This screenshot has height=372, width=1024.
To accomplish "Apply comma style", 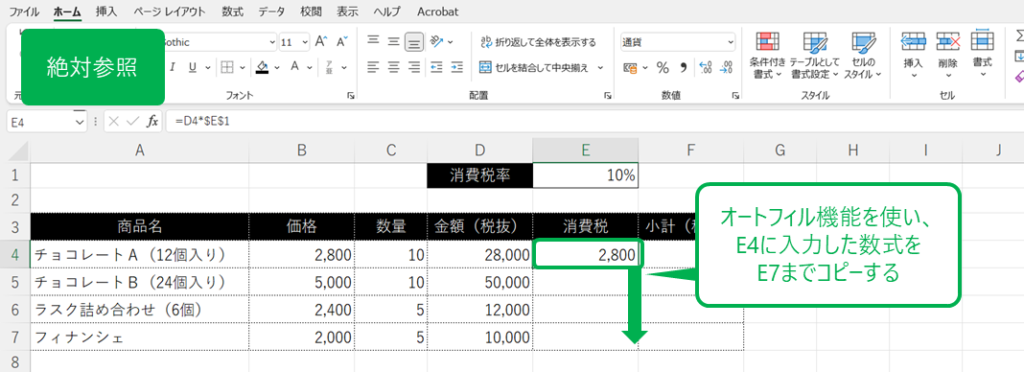I will [x=683, y=67].
